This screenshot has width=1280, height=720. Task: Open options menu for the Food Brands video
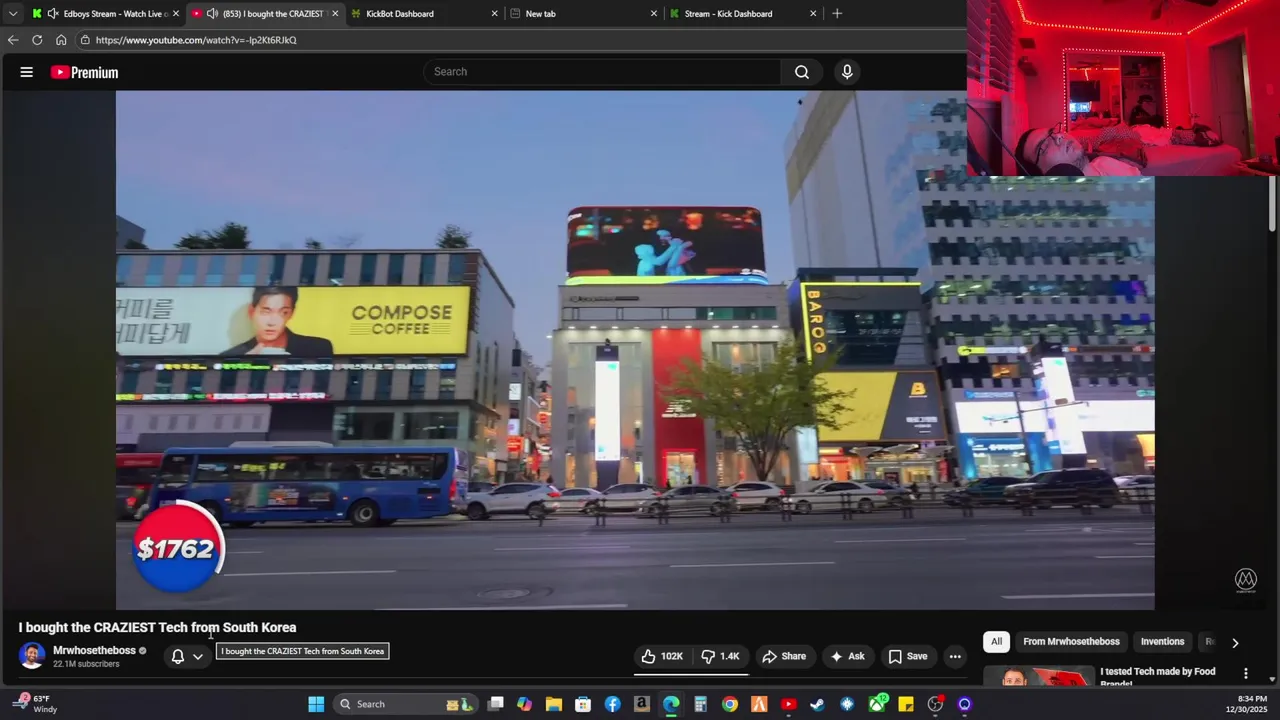pyautogui.click(x=1246, y=674)
